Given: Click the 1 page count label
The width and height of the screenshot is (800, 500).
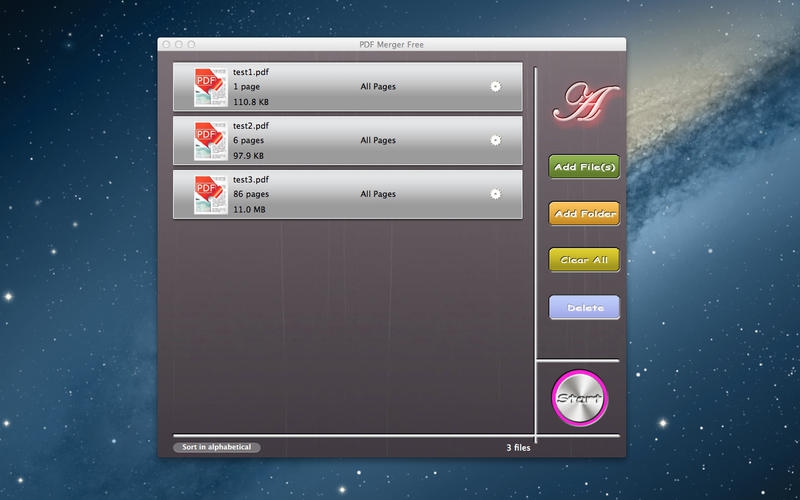Looking at the screenshot, I should point(246,87).
